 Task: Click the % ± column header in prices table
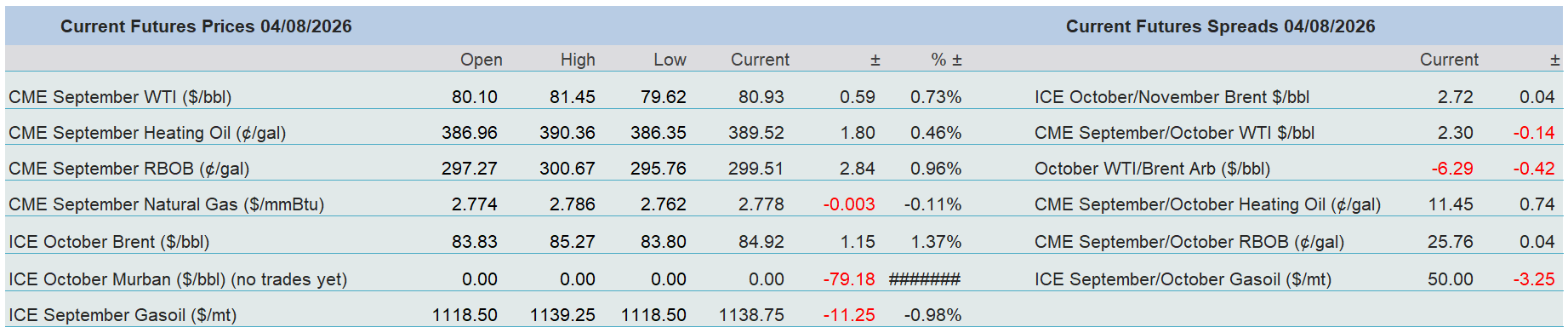(946, 60)
